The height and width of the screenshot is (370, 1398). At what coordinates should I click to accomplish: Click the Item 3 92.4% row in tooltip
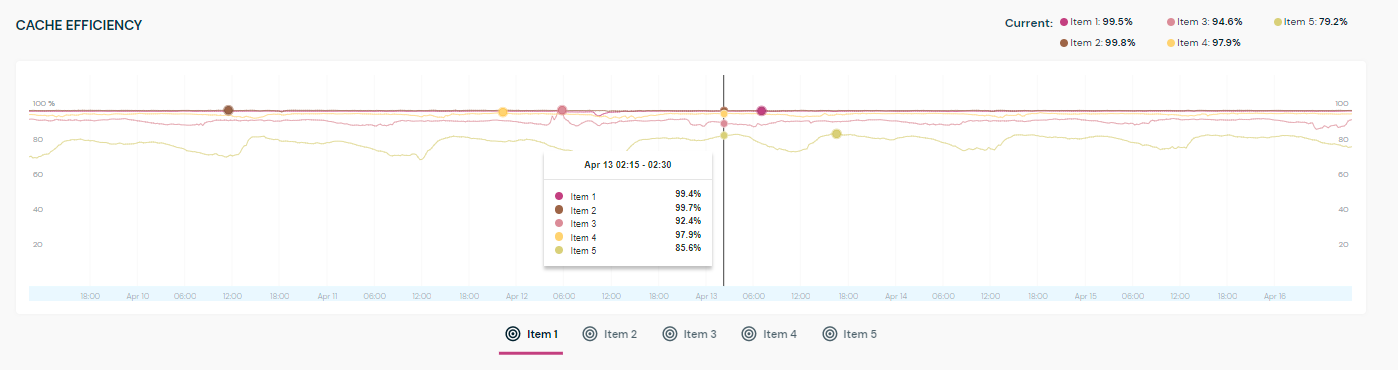[x=628, y=223]
